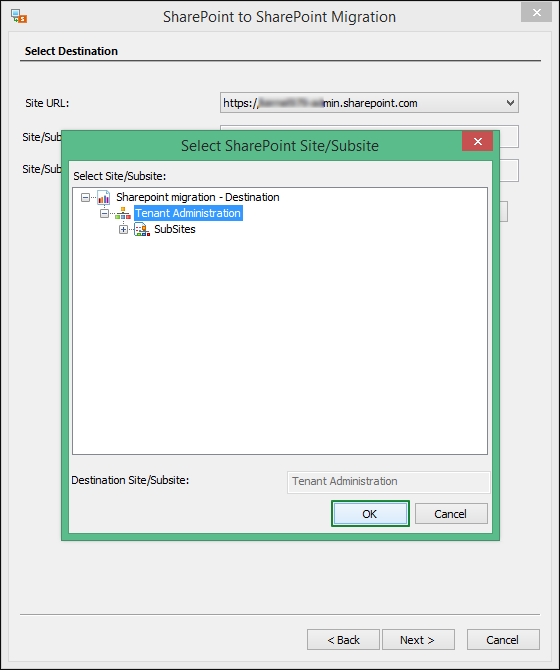Click the Tenant Administration hierarchy icon

tap(123, 213)
